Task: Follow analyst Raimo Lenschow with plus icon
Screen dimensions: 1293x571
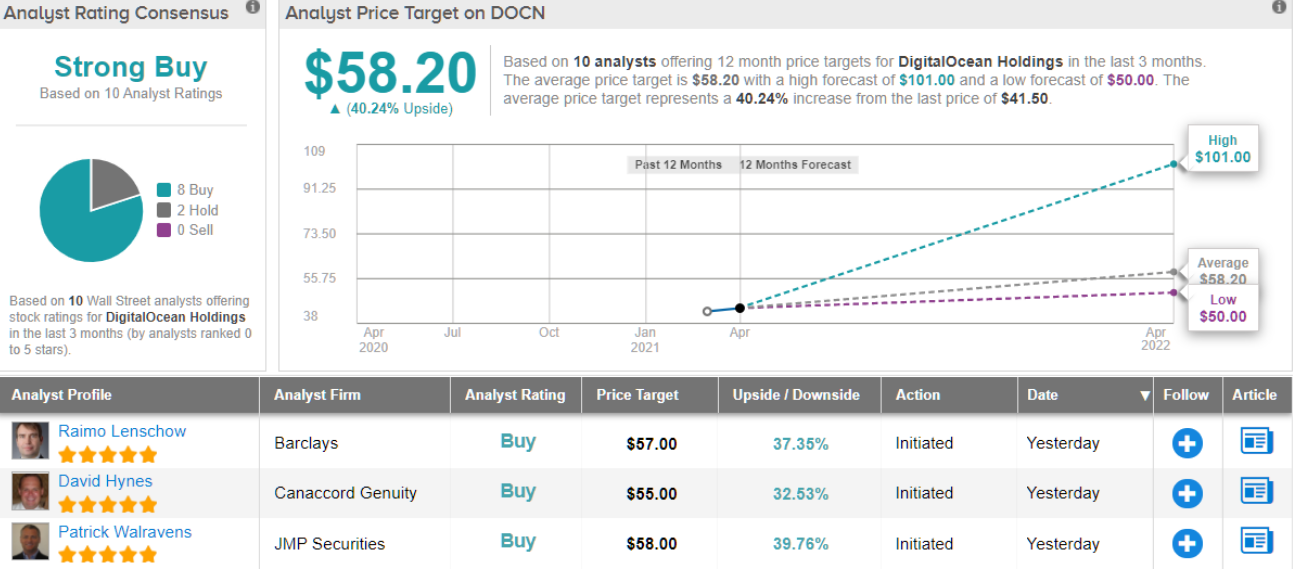Action: click(x=1187, y=442)
